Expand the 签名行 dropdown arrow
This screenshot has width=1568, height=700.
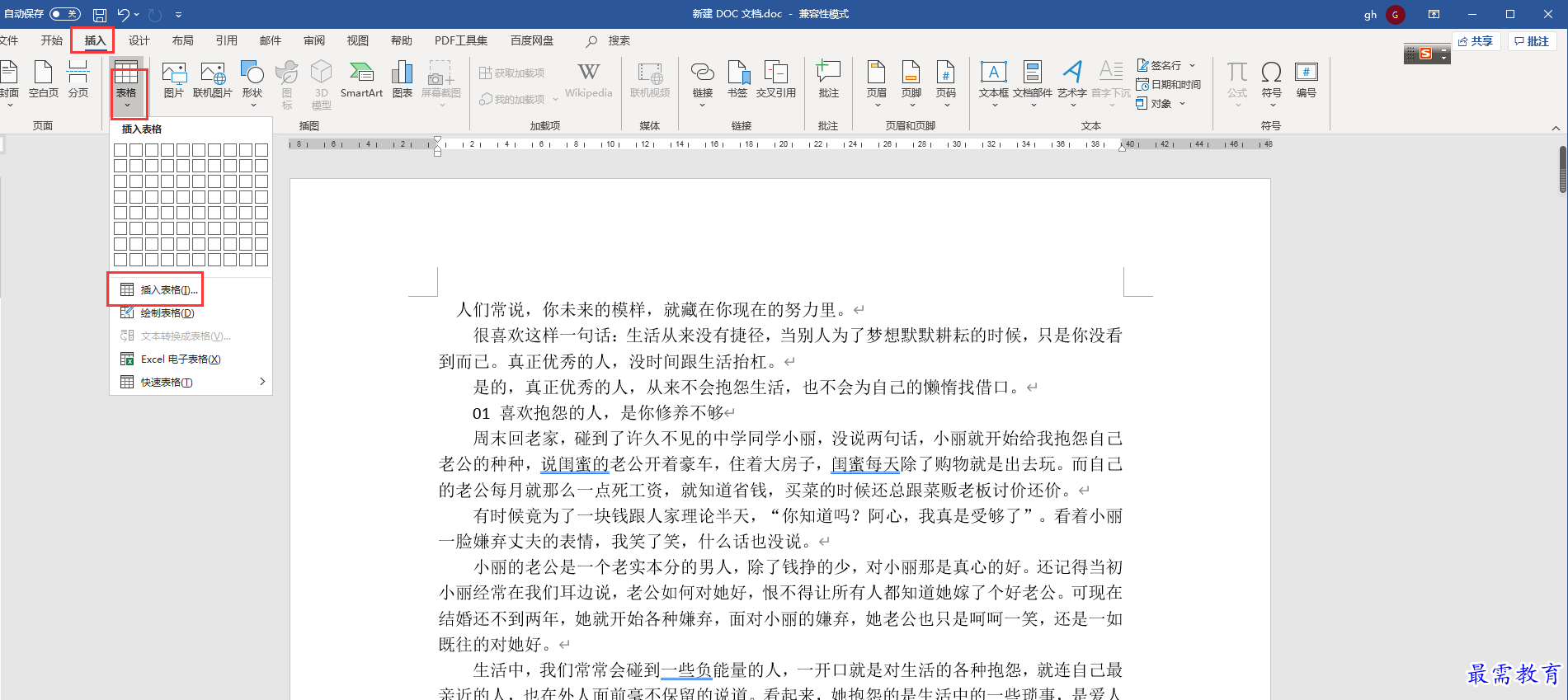(x=1193, y=65)
